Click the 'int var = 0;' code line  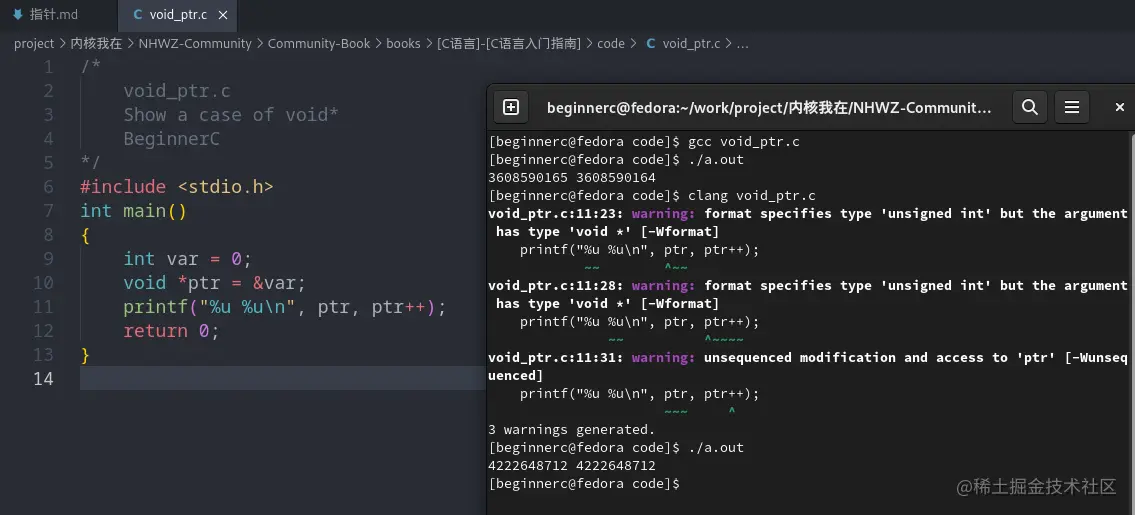click(187, 259)
